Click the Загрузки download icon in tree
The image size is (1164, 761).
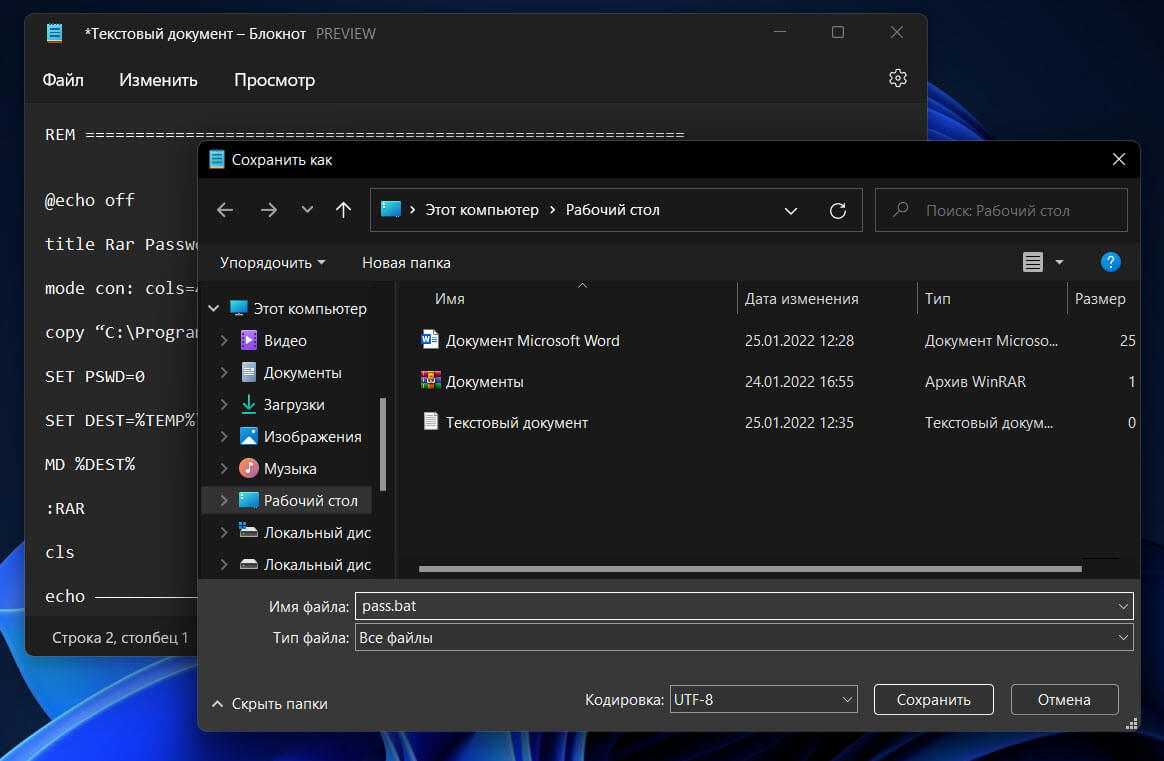[x=249, y=404]
